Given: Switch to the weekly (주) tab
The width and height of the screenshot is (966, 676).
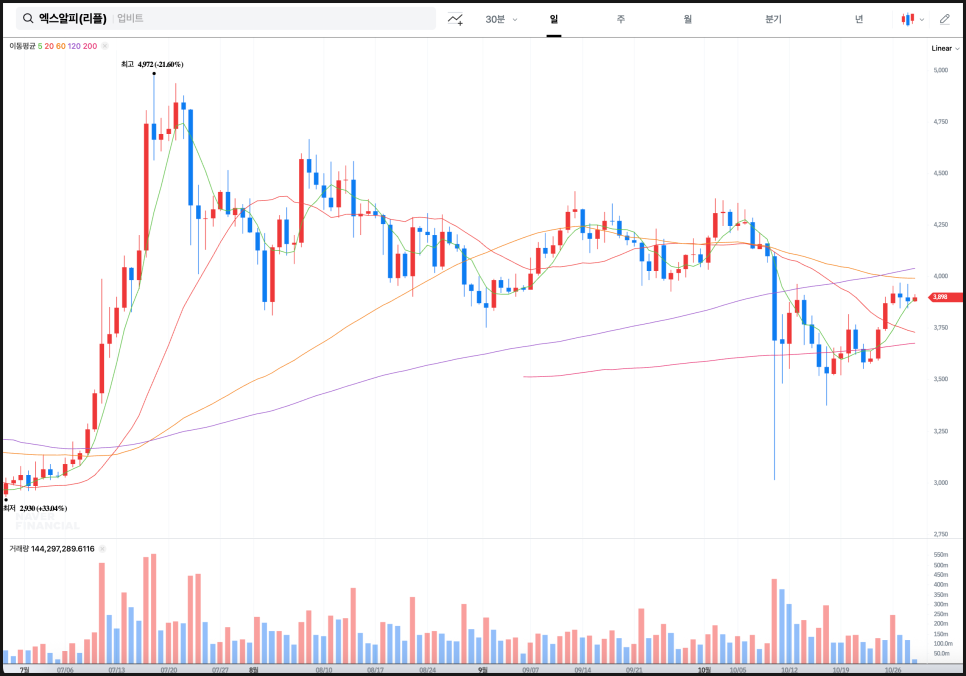Looking at the screenshot, I should (620, 19).
